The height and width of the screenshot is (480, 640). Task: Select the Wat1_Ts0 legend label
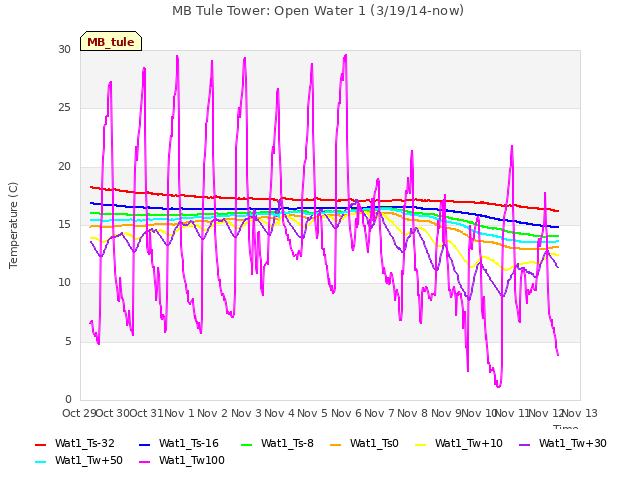[374, 444]
